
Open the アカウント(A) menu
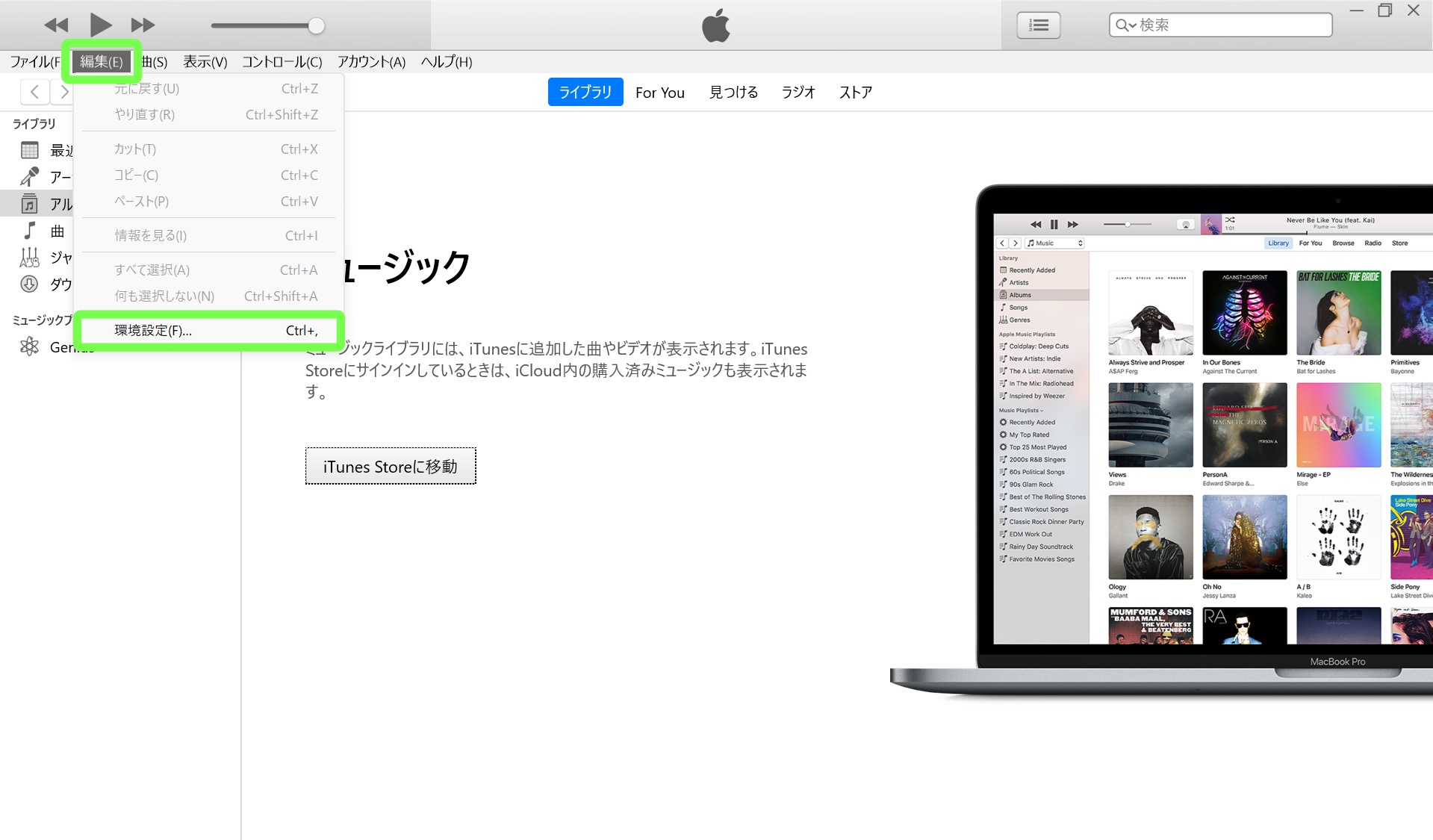click(x=371, y=62)
